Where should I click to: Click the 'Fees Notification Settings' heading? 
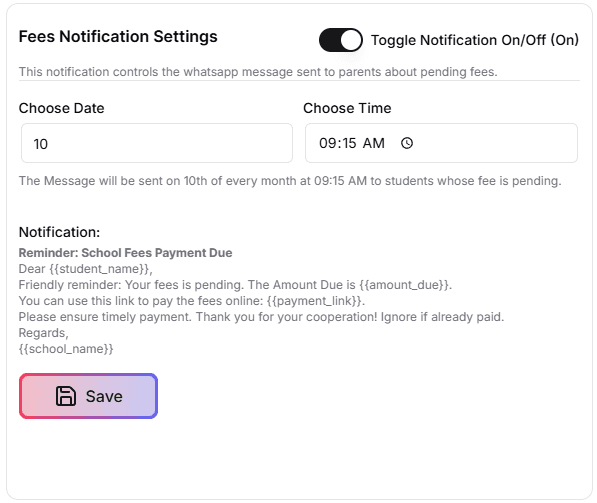[x=118, y=37]
